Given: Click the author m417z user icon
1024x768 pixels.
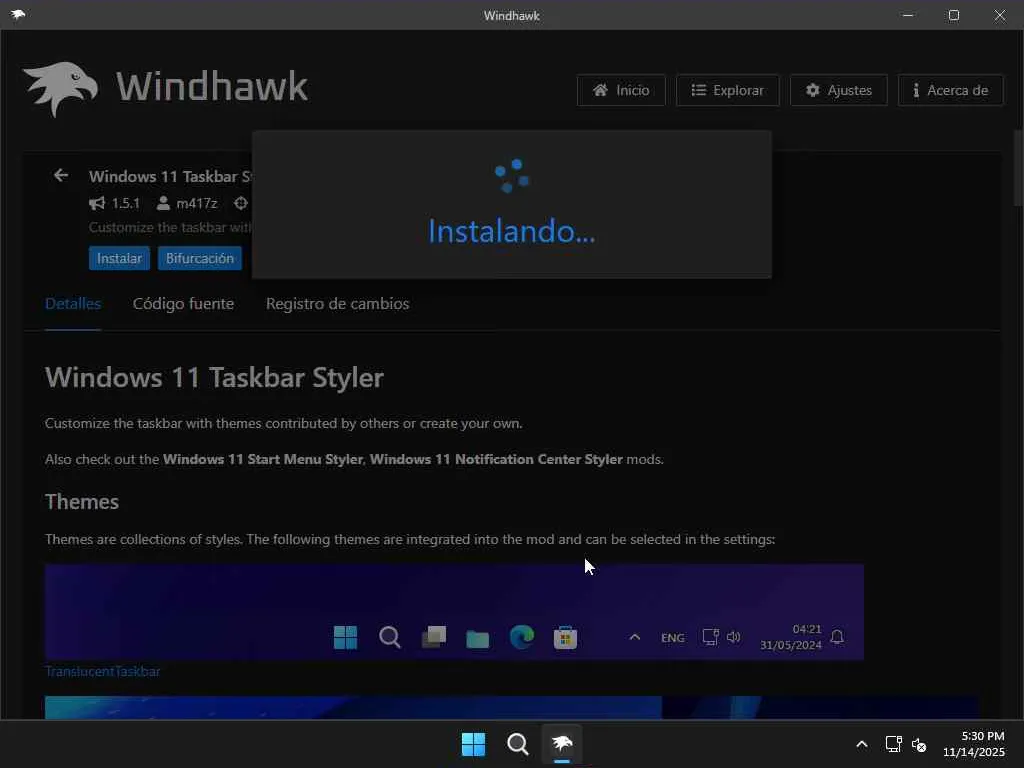Looking at the screenshot, I should (x=163, y=203).
